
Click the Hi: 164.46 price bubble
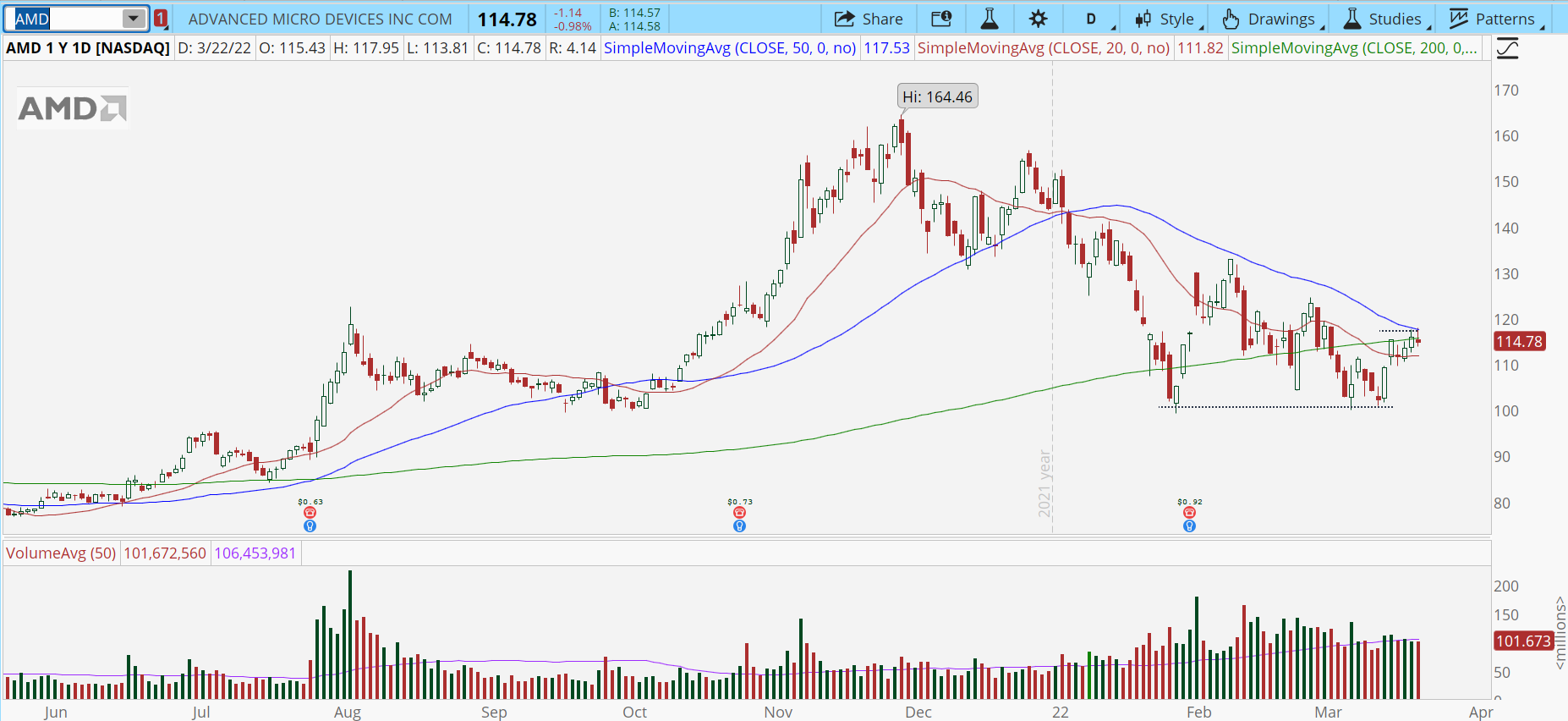(x=937, y=96)
